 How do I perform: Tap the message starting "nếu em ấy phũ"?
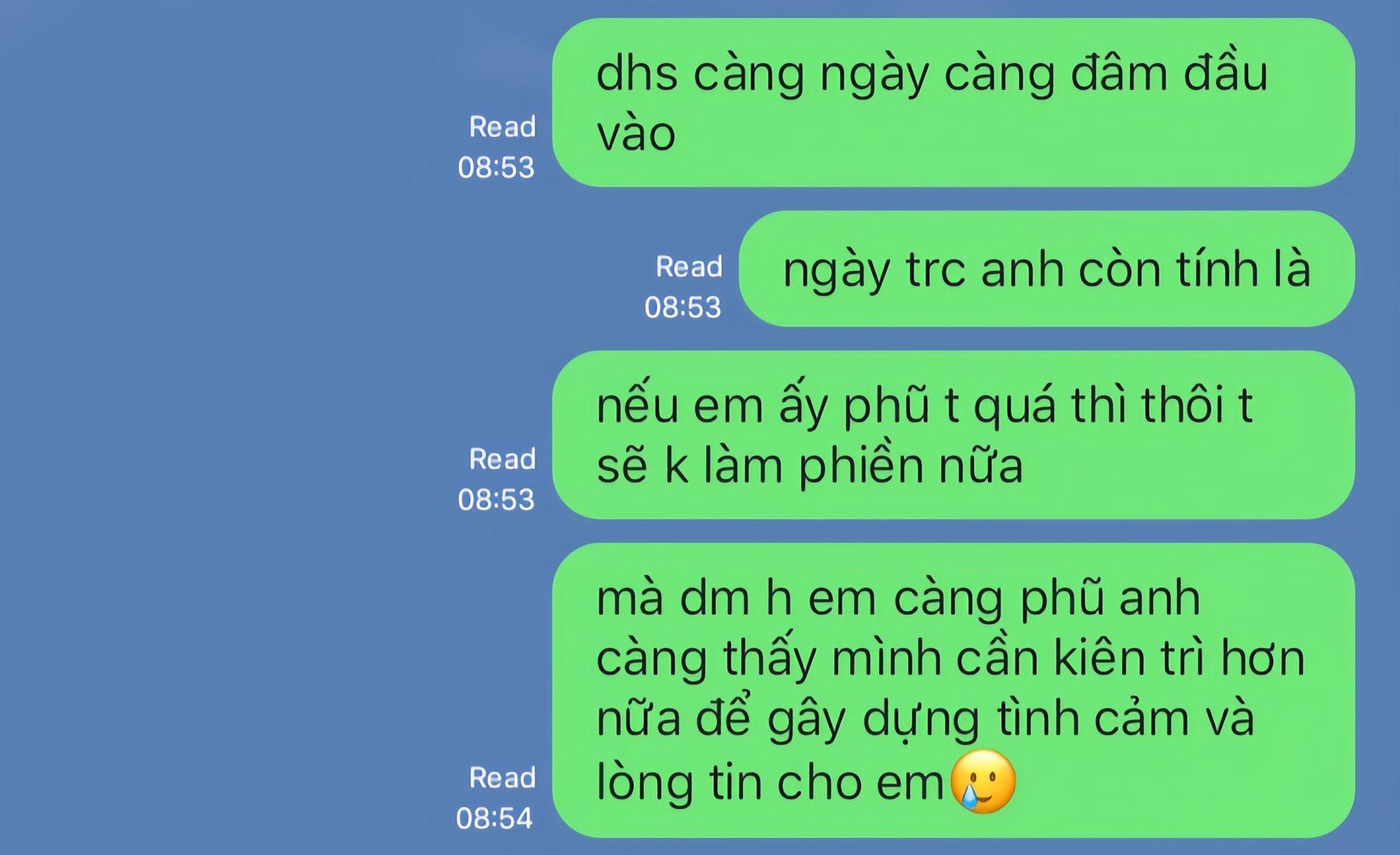tap(953, 435)
